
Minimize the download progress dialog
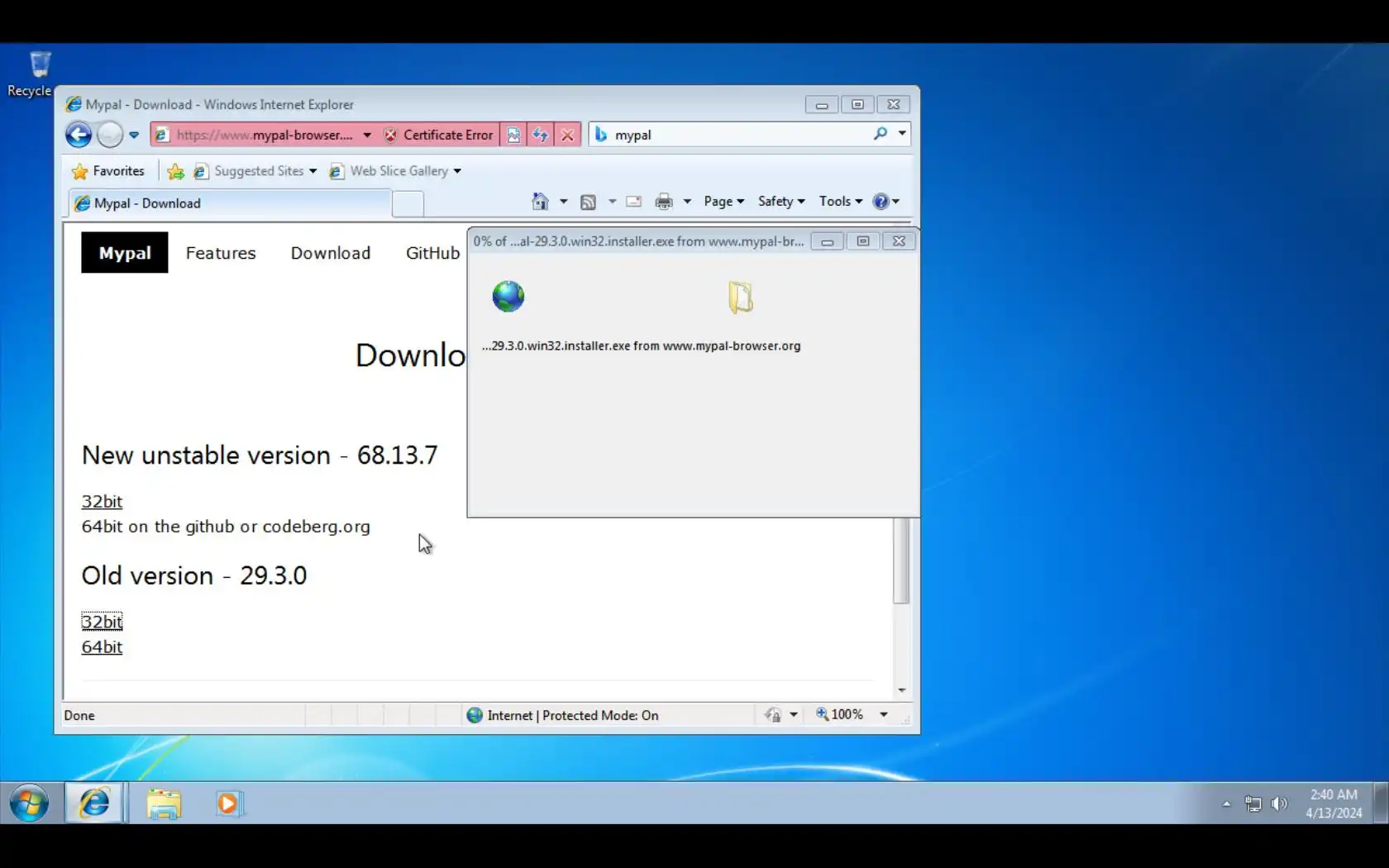click(x=827, y=241)
